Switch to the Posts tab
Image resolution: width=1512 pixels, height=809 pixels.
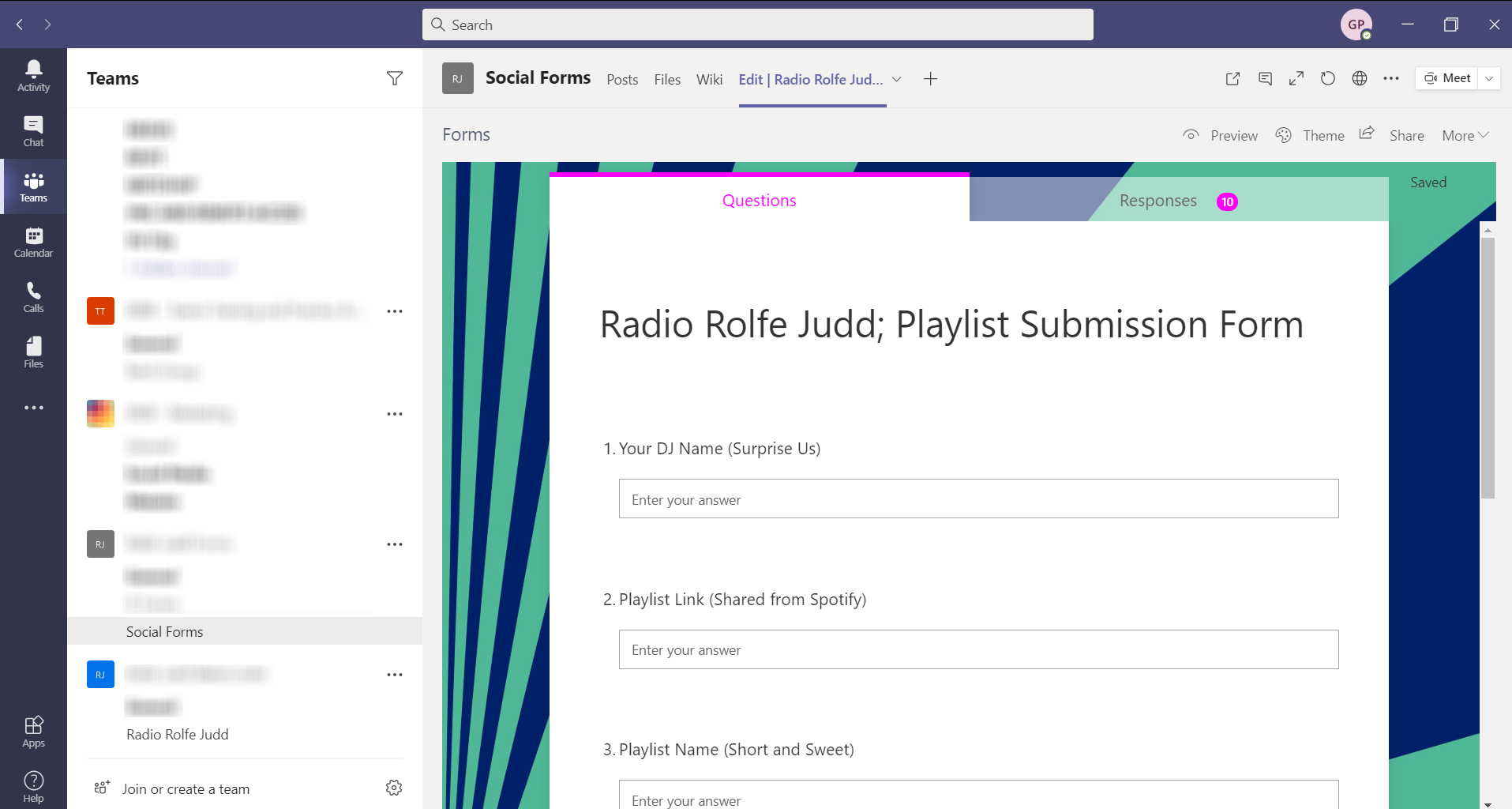pyautogui.click(x=622, y=79)
